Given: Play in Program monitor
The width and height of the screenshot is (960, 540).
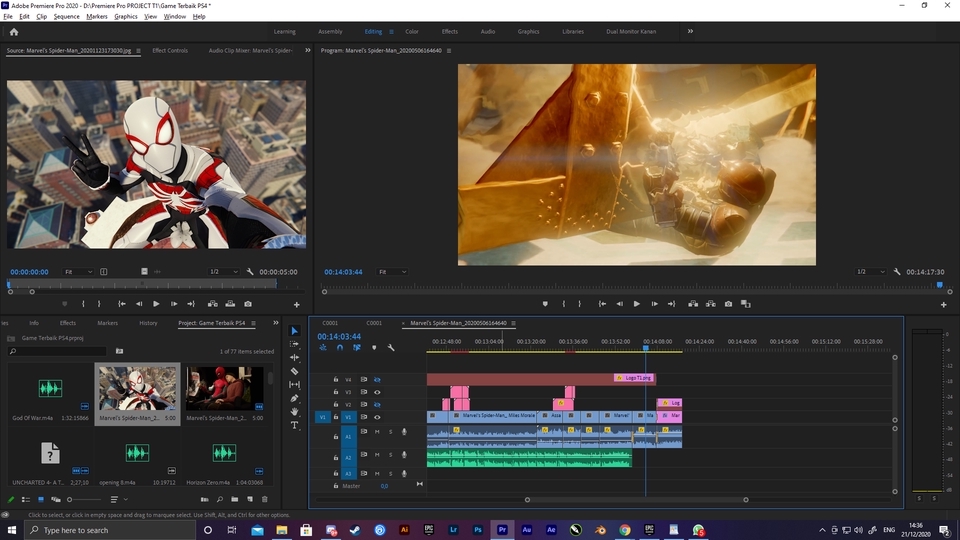Looking at the screenshot, I should pos(637,304).
